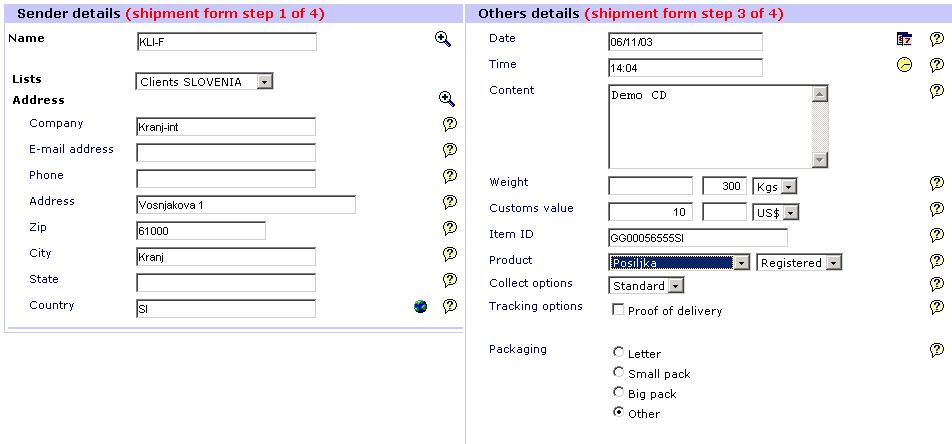The height and width of the screenshot is (444, 952).
Task: Open help for the Time field
Action: [937, 65]
